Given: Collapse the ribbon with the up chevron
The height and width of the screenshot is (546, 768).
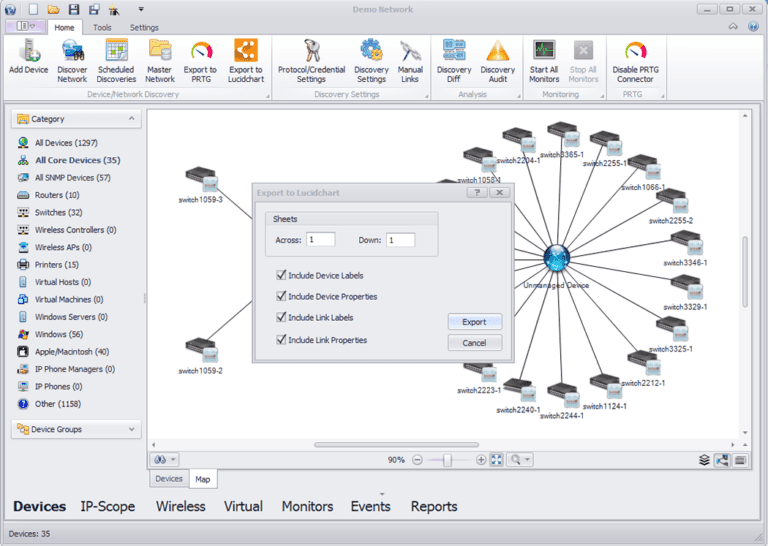Looking at the screenshot, I should tap(733, 26).
